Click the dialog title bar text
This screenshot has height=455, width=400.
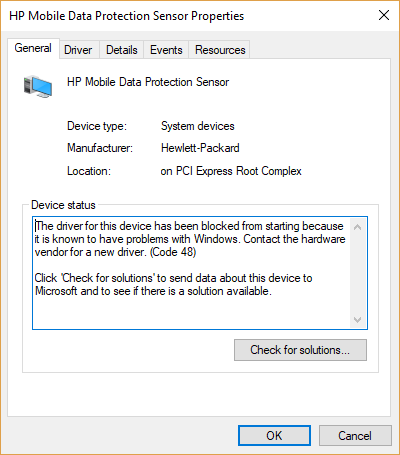127,16
